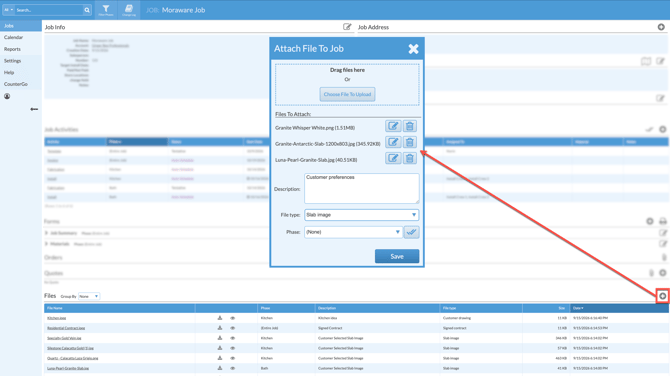Download the Quartz Calacatta Luna Grigio file
Viewport: 670px width, 376px height.
point(220,358)
